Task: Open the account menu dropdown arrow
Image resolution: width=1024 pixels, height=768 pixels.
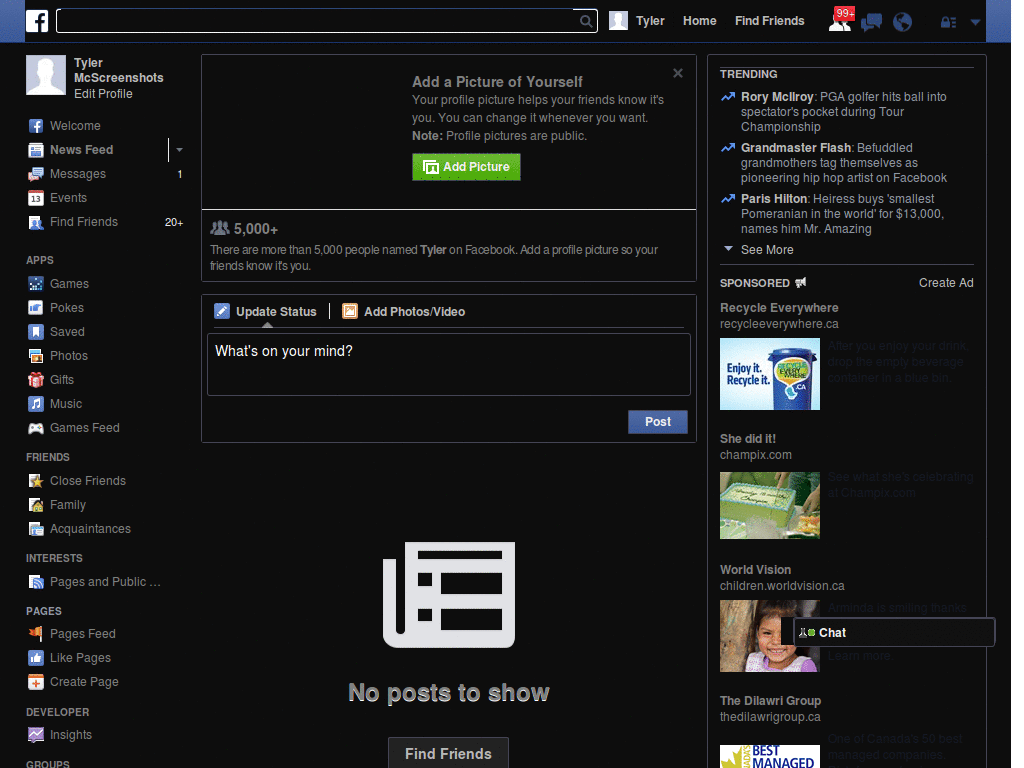Action: coord(975,22)
